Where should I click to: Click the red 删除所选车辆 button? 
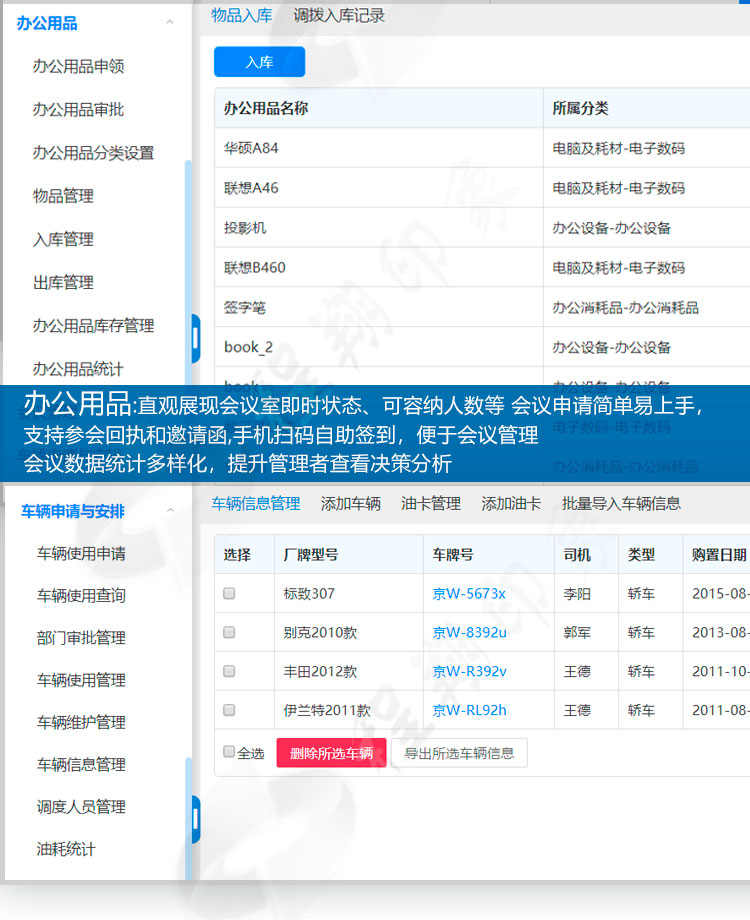[x=332, y=753]
